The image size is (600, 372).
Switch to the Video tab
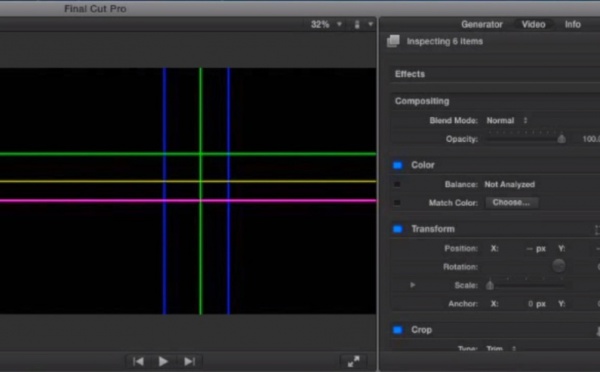pos(533,24)
